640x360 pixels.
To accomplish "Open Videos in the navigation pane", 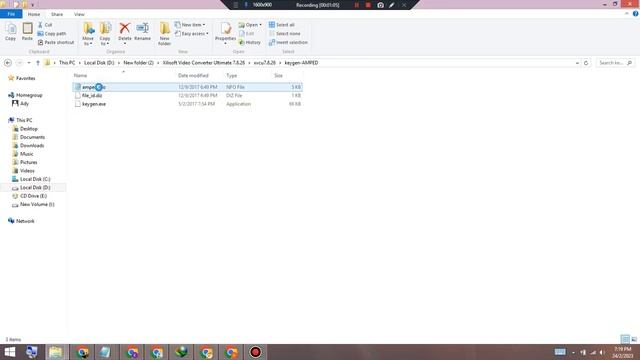I will click(x=27, y=171).
